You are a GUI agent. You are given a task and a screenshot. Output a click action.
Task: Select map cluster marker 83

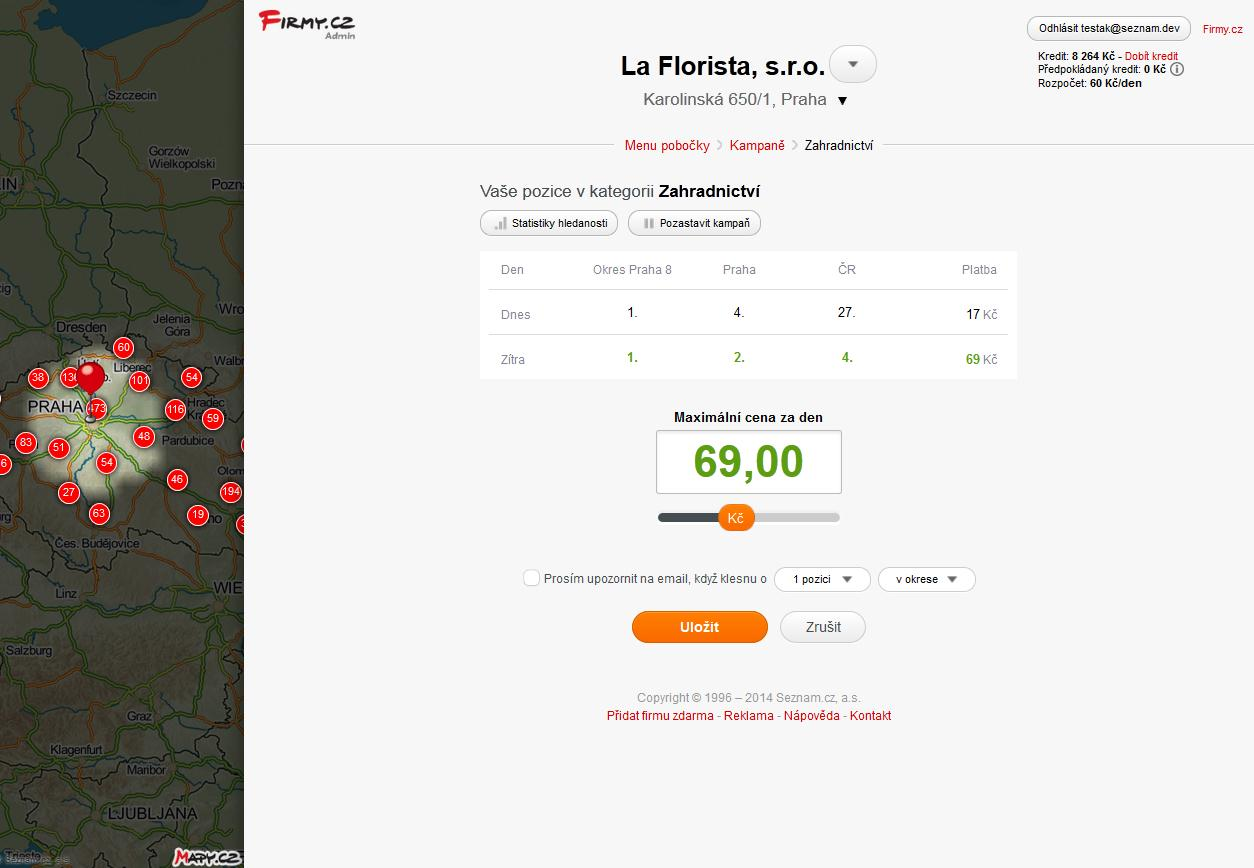click(26, 442)
